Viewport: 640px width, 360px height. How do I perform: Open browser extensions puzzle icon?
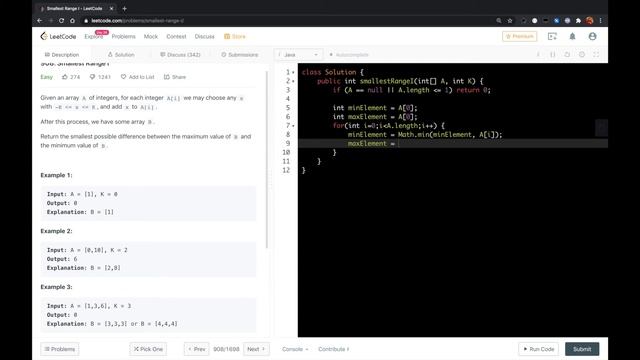click(x=578, y=20)
